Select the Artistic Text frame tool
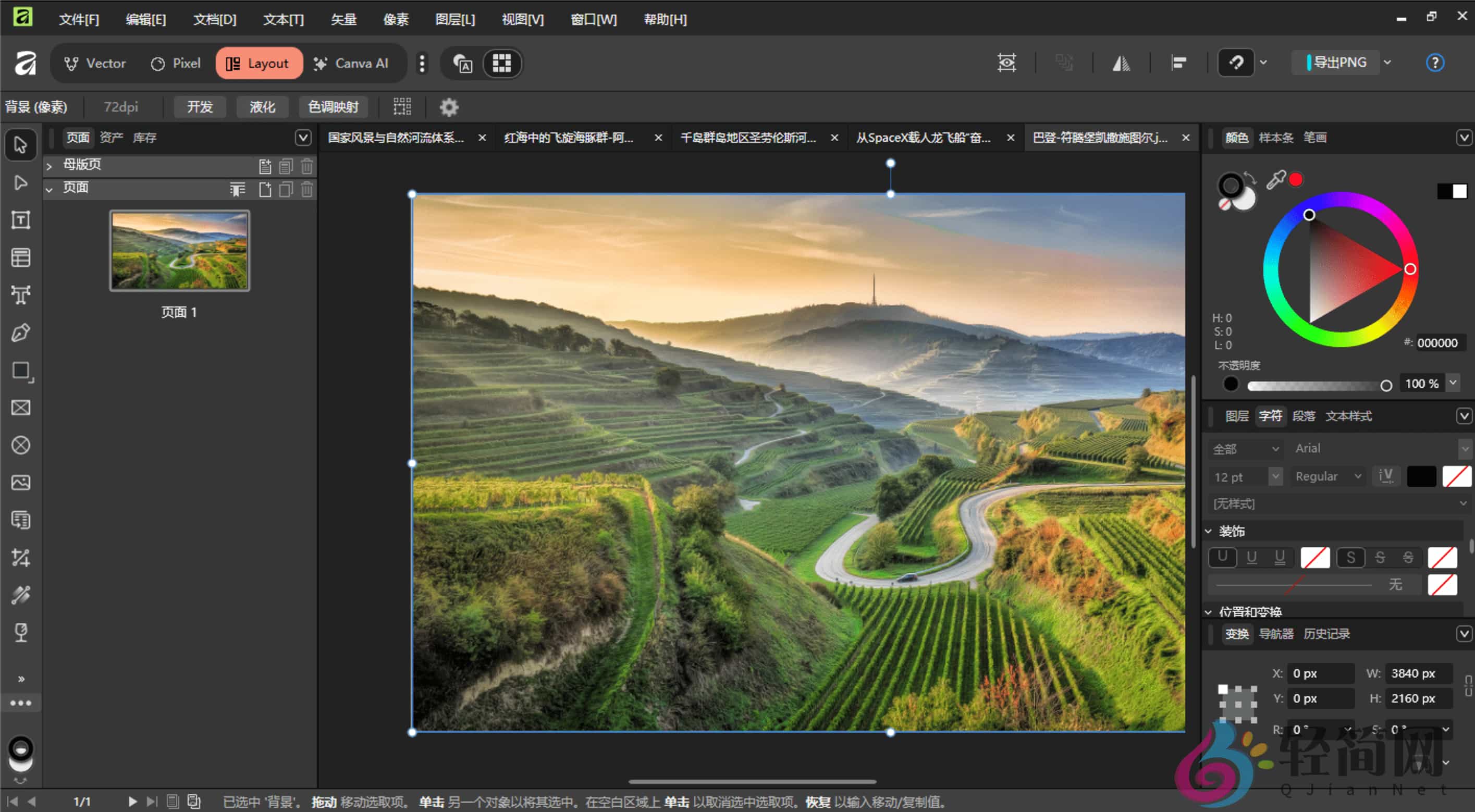This screenshot has height=812, width=1475. [x=21, y=295]
